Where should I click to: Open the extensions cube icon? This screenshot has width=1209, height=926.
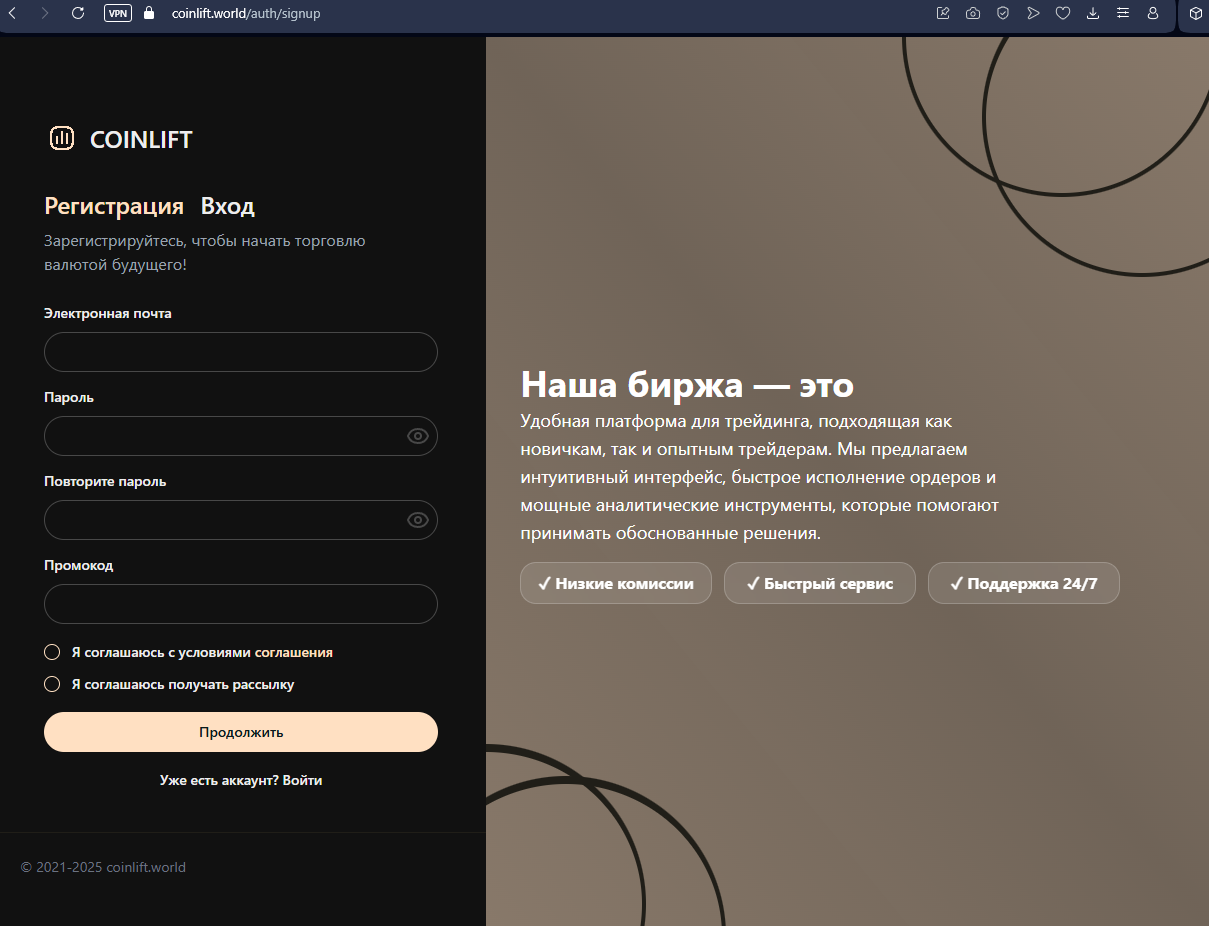point(1195,13)
